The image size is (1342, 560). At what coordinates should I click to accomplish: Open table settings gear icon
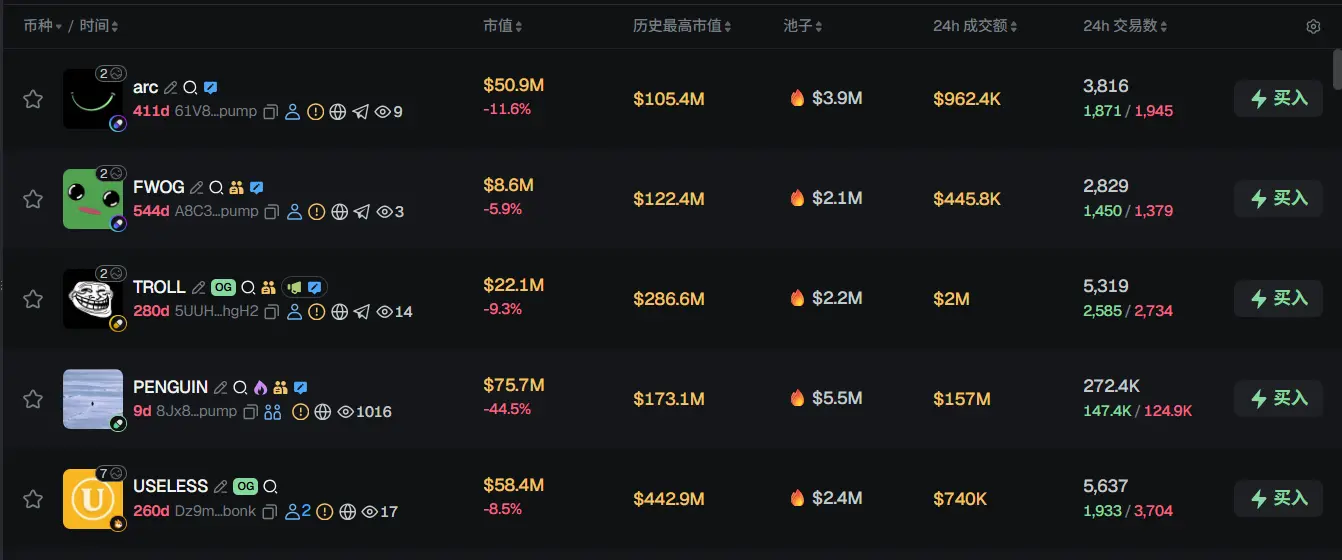click(x=1313, y=26)
